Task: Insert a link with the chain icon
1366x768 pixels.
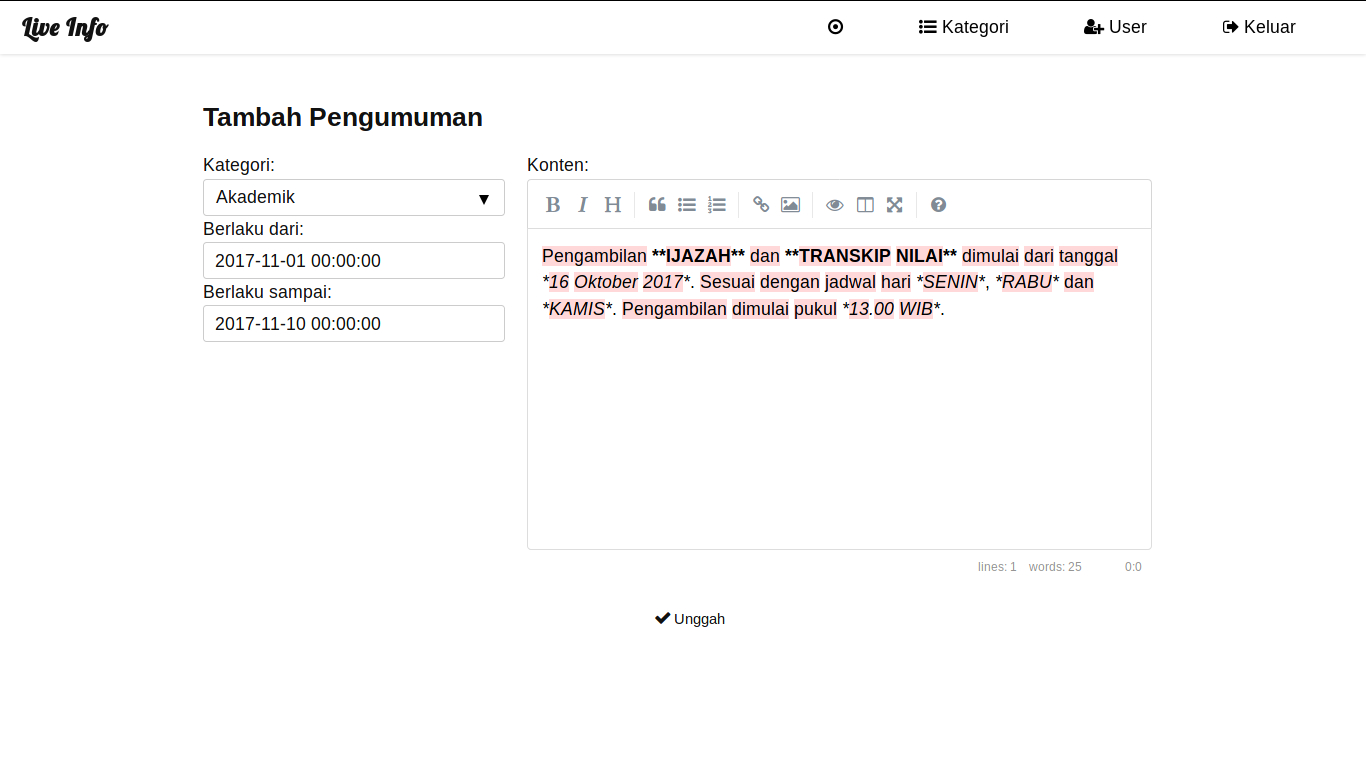Action: click(x=761, y=205)
